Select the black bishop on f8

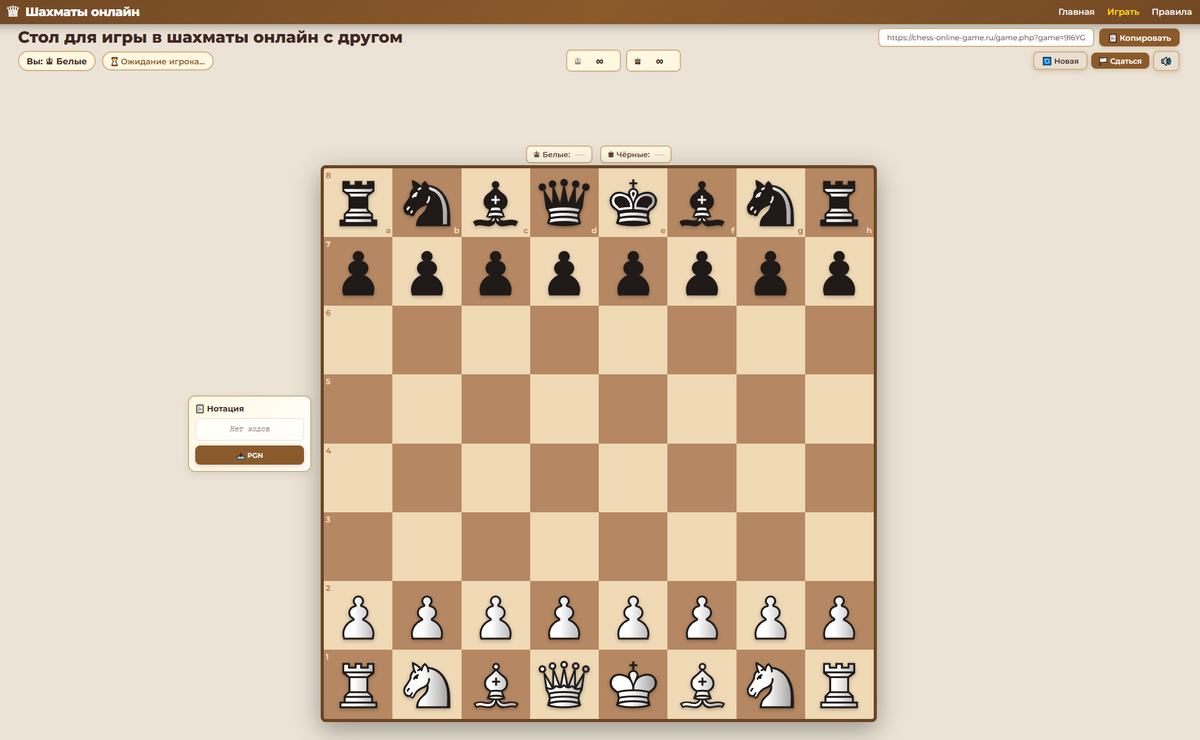pyautogui.click(x=703, y=203)
